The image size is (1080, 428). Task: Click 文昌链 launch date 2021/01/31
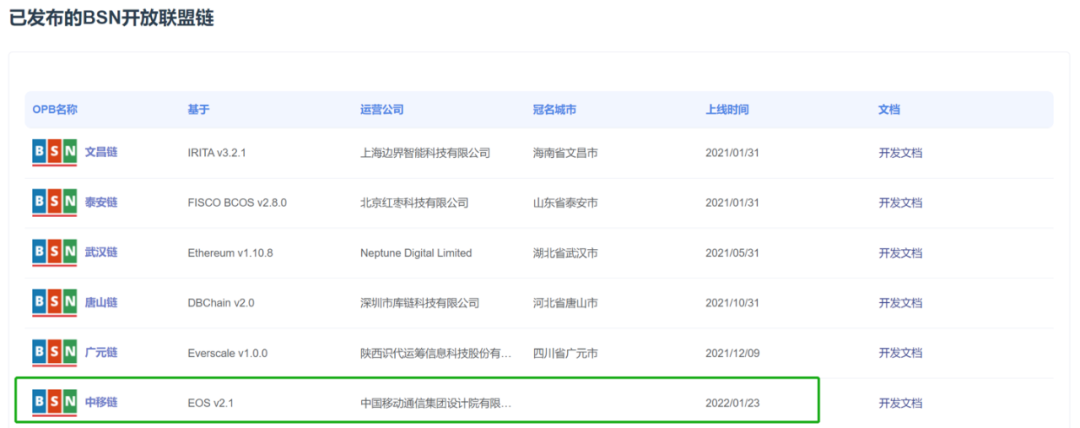tap(731, 153)
